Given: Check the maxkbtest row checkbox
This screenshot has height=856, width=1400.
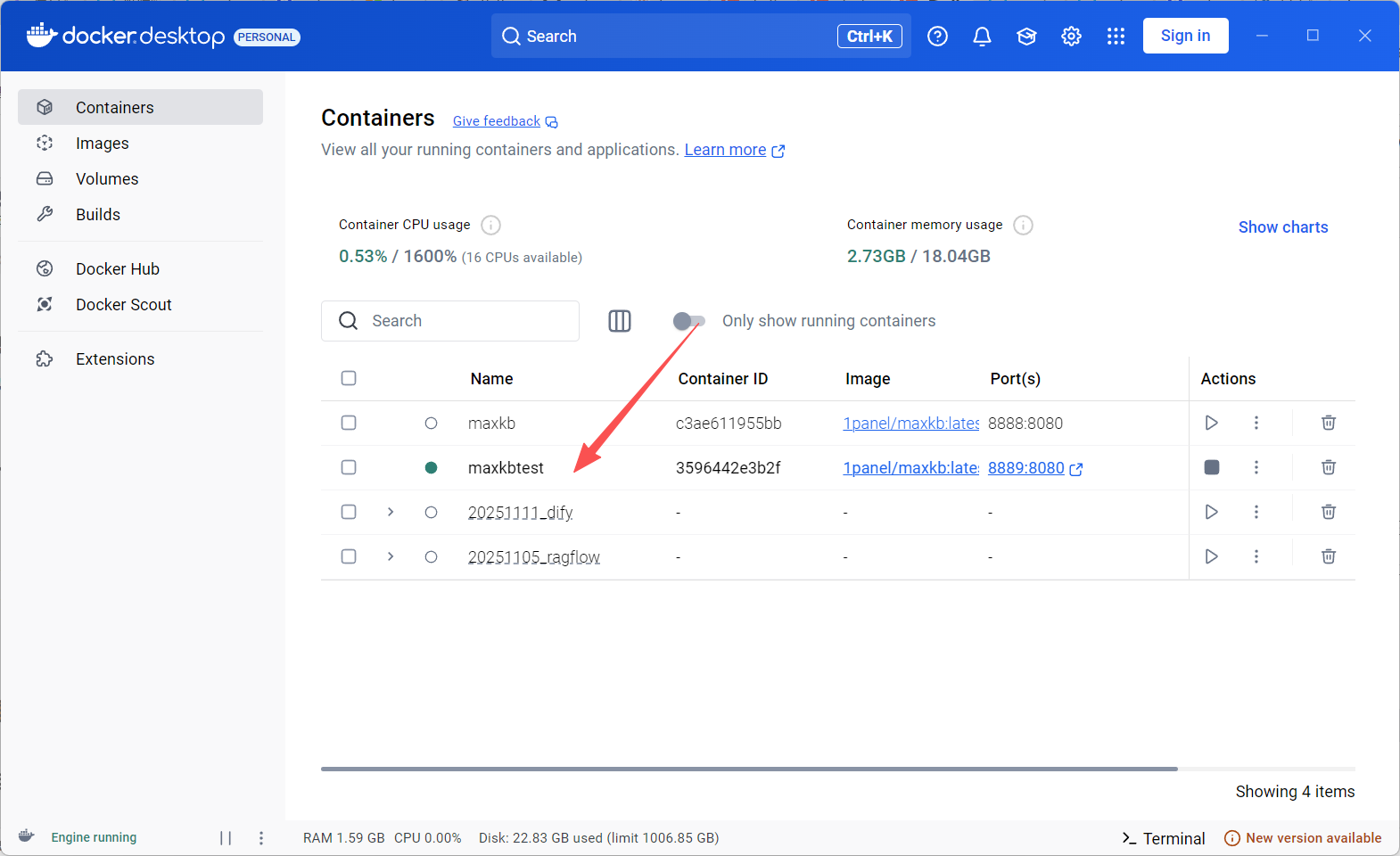Looking at the screenshot, I should [x=349, y=467].
